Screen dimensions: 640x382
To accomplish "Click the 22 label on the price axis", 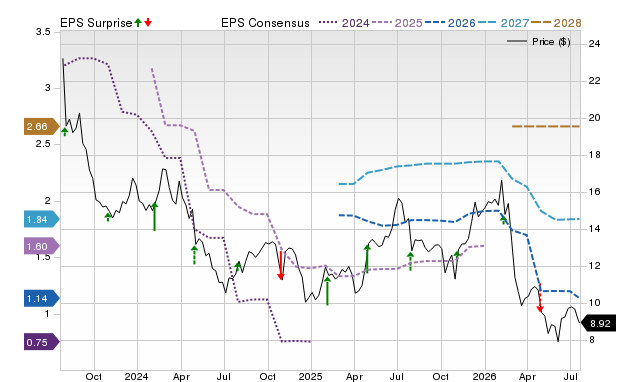I will click(x=594, y=81).
